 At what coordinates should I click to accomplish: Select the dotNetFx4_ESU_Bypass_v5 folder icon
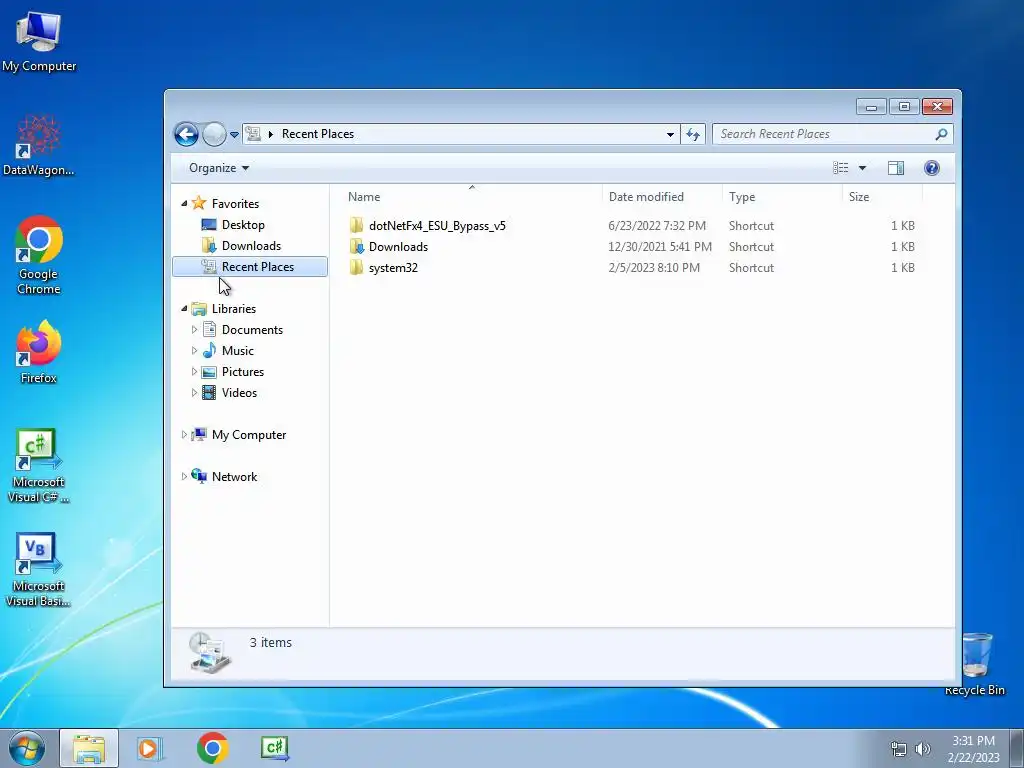pyautogui.click(x=356, y=225)
